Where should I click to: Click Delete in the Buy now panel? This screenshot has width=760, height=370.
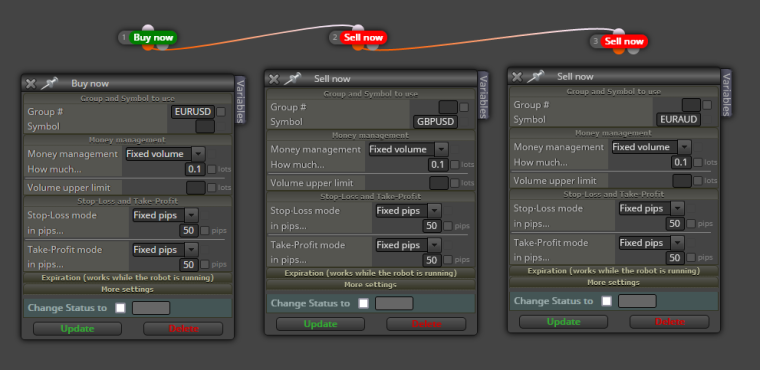click(x=183, y=329)
